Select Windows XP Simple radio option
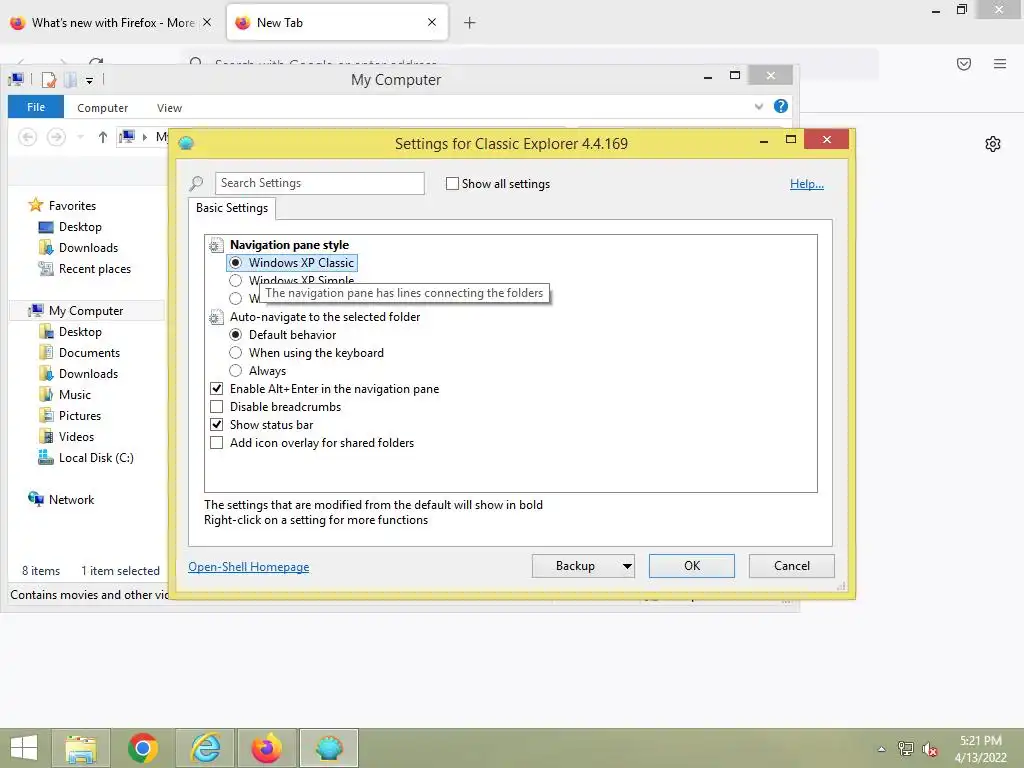This screenshot has height=768, width=1024. pyautogui.click(x=236, y=281)
